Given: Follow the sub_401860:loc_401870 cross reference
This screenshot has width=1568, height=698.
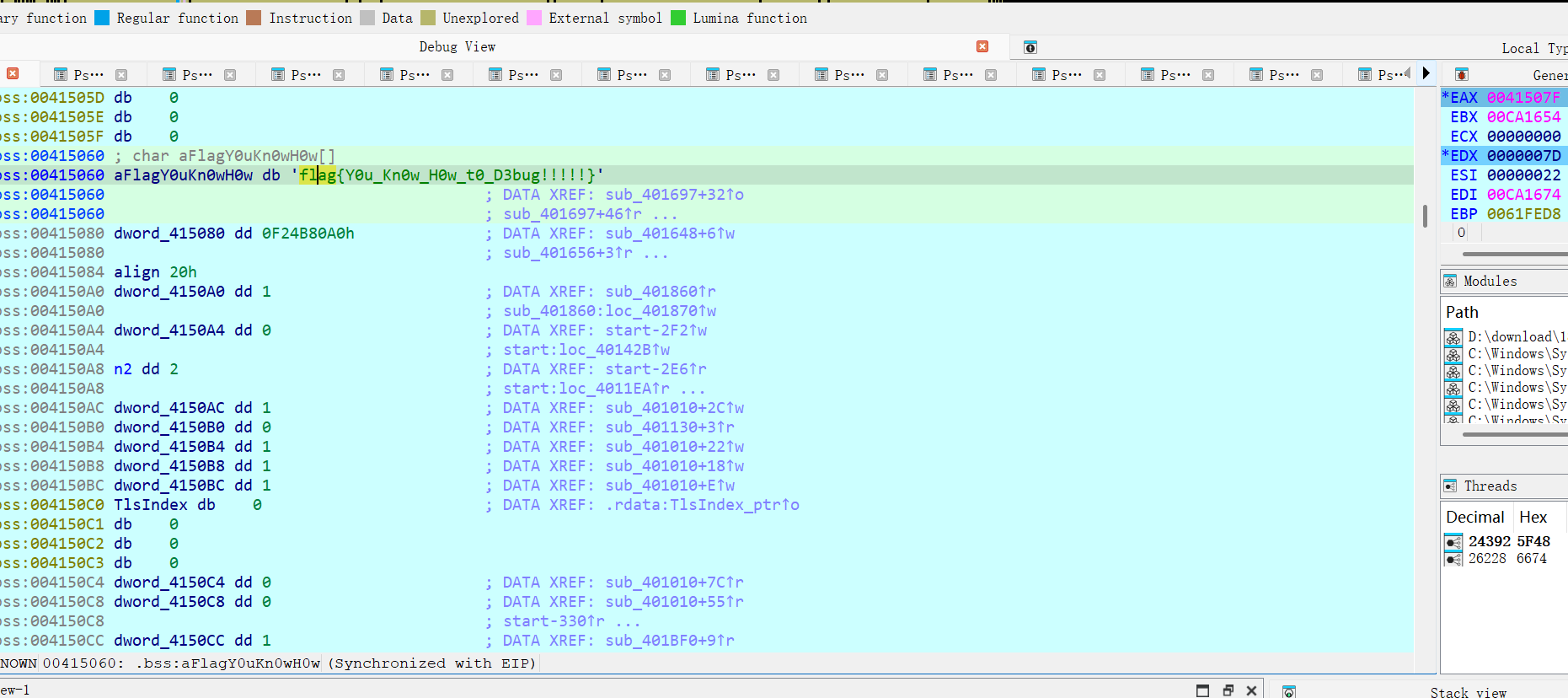Looking at the screenshot, I should [609, 310].
